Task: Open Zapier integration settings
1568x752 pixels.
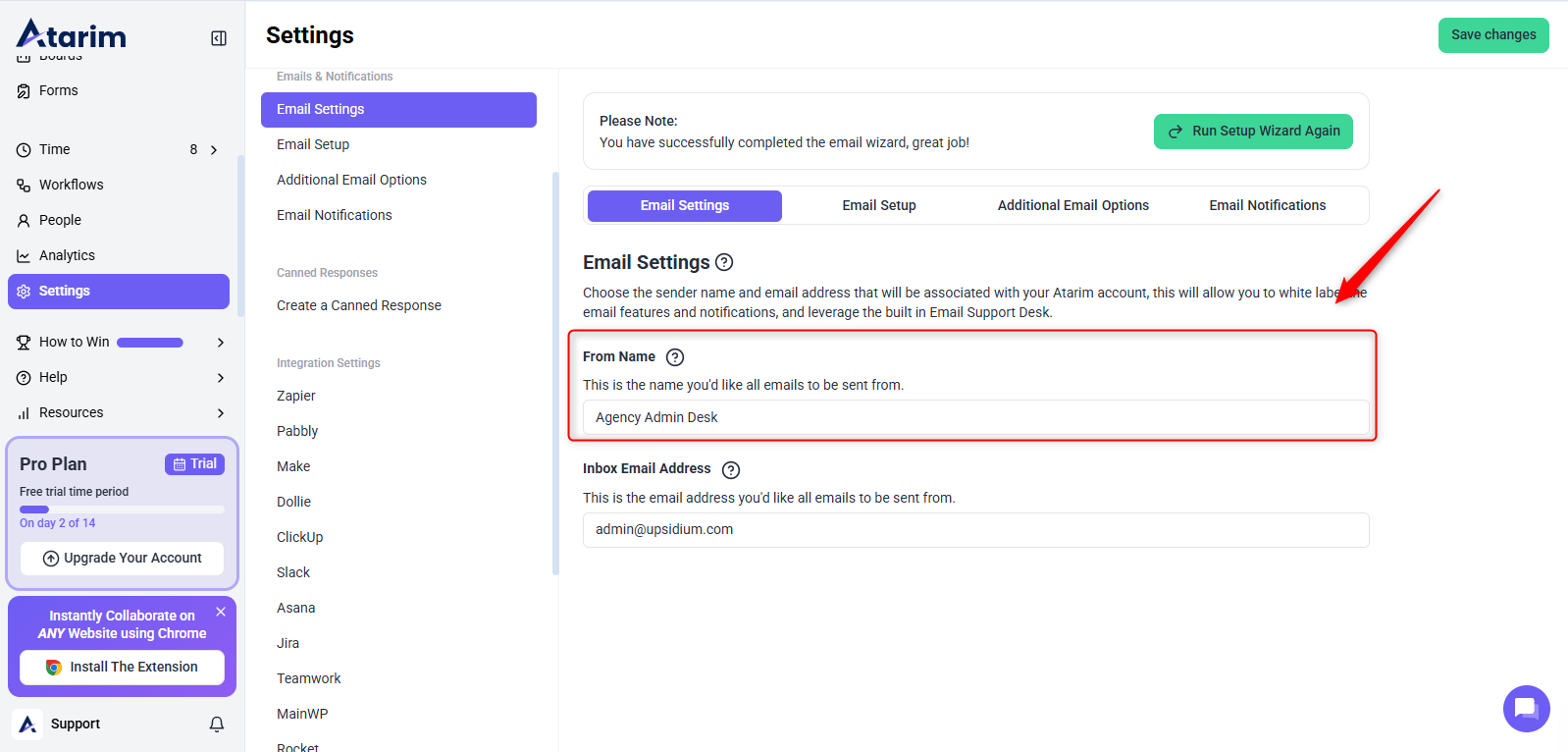Action: click(x=296, y=396)
